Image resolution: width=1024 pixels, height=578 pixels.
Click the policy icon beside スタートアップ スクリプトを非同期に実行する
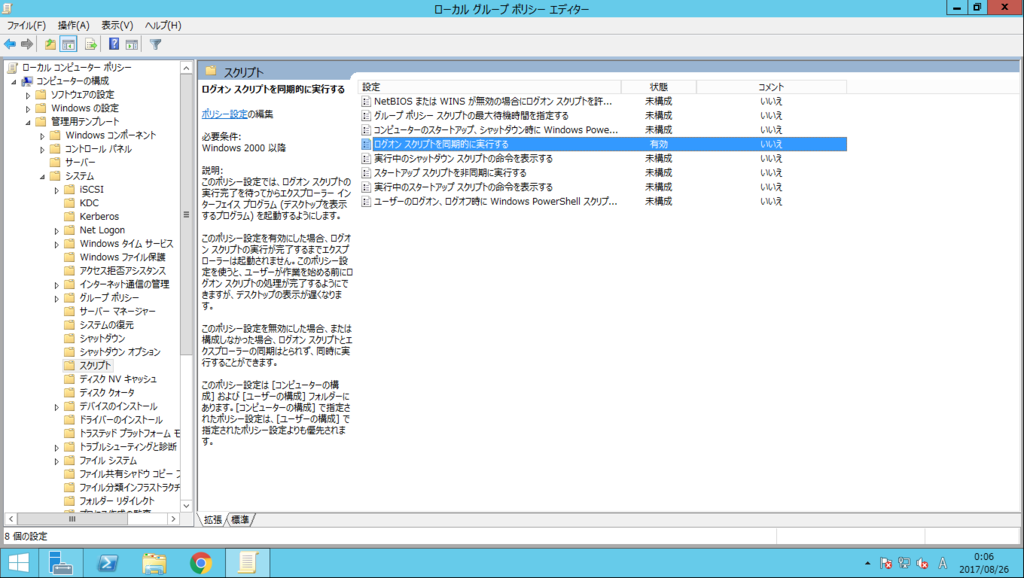(x=366, y=172)
